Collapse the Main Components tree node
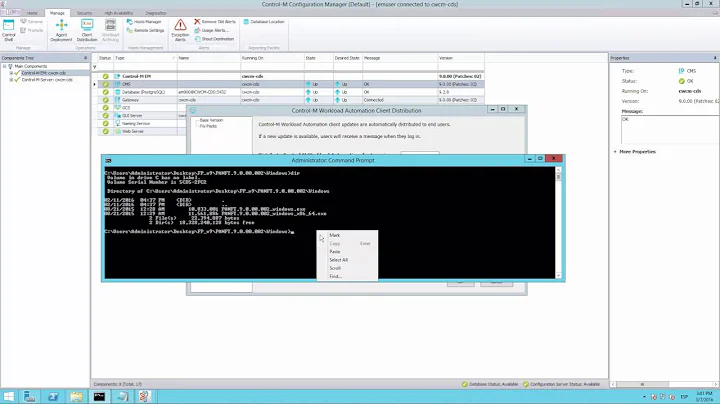This screenshot has height=404, width=720. click(x=5, y=67)
